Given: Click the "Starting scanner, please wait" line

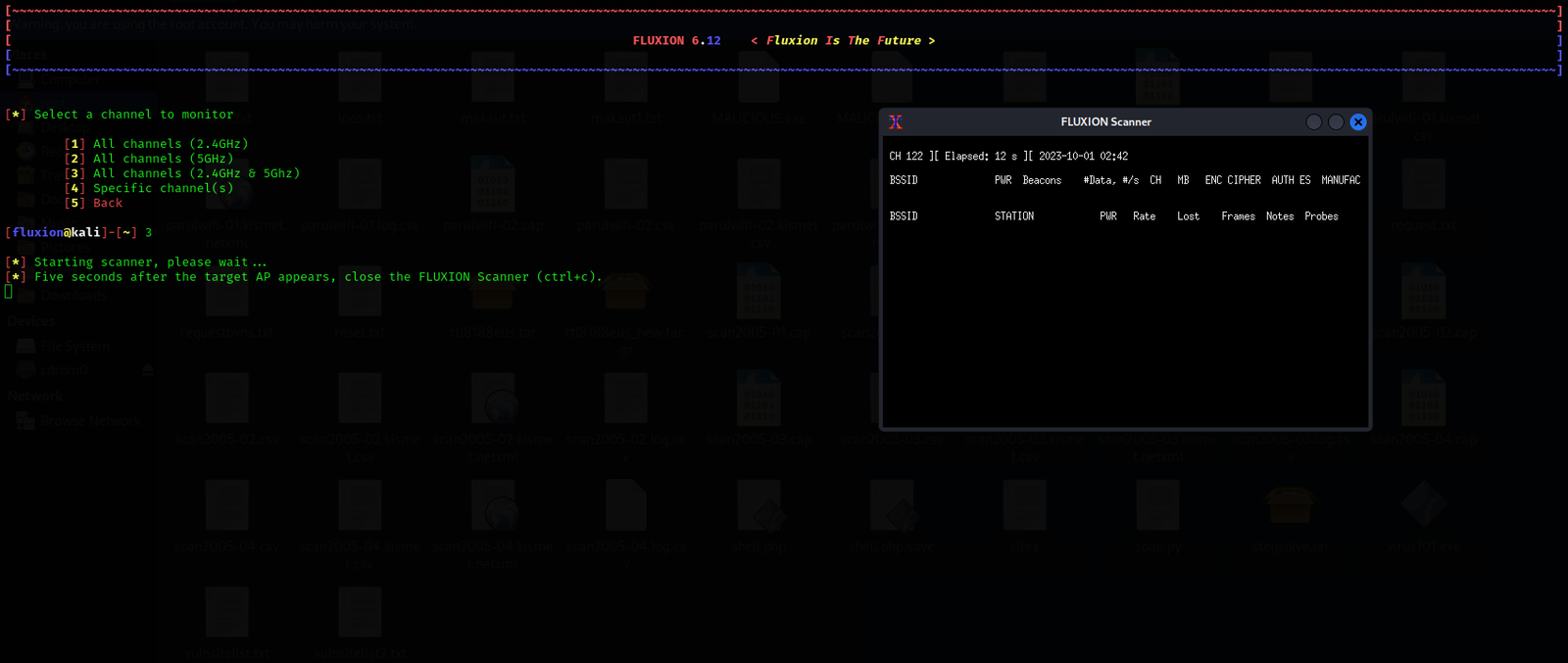Looking at the screenshot, I should click(x=150, y=262).
